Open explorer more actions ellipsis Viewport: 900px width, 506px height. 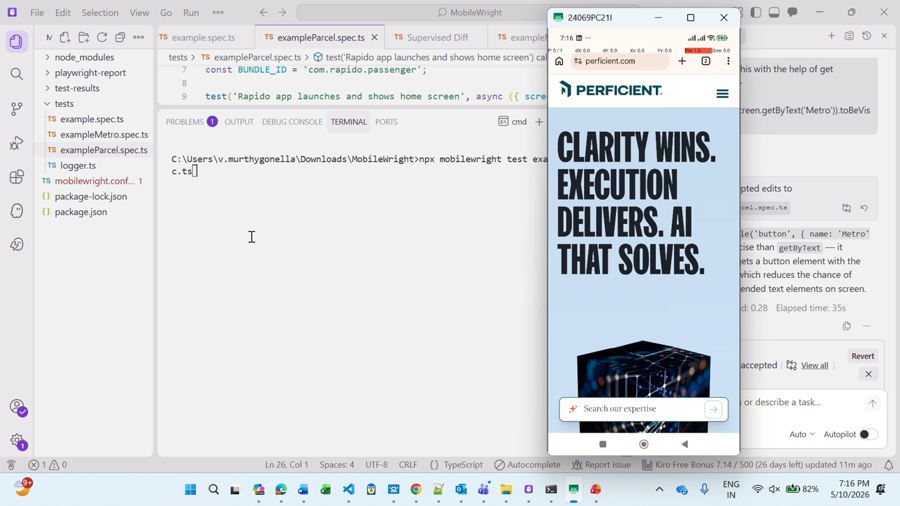pos(138,37)
